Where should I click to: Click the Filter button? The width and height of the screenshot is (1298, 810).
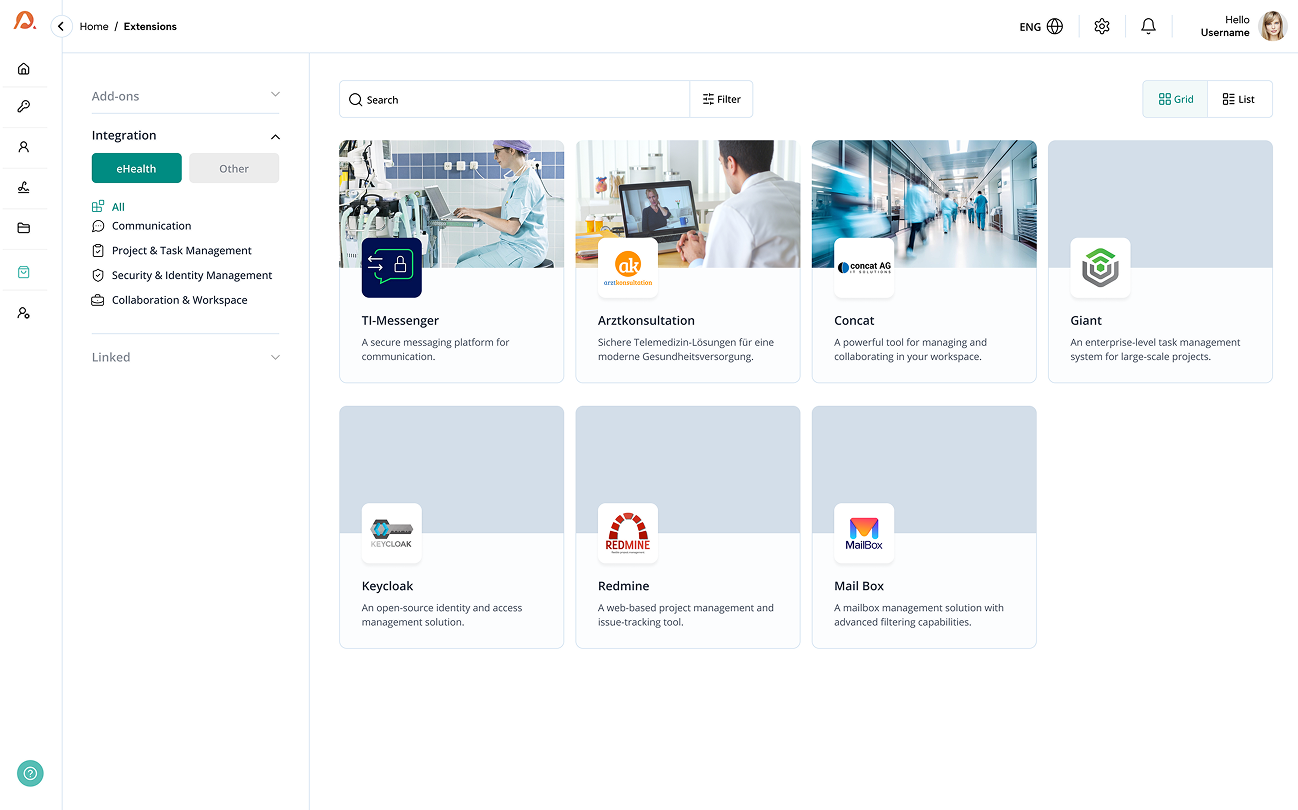click(721, 99)
